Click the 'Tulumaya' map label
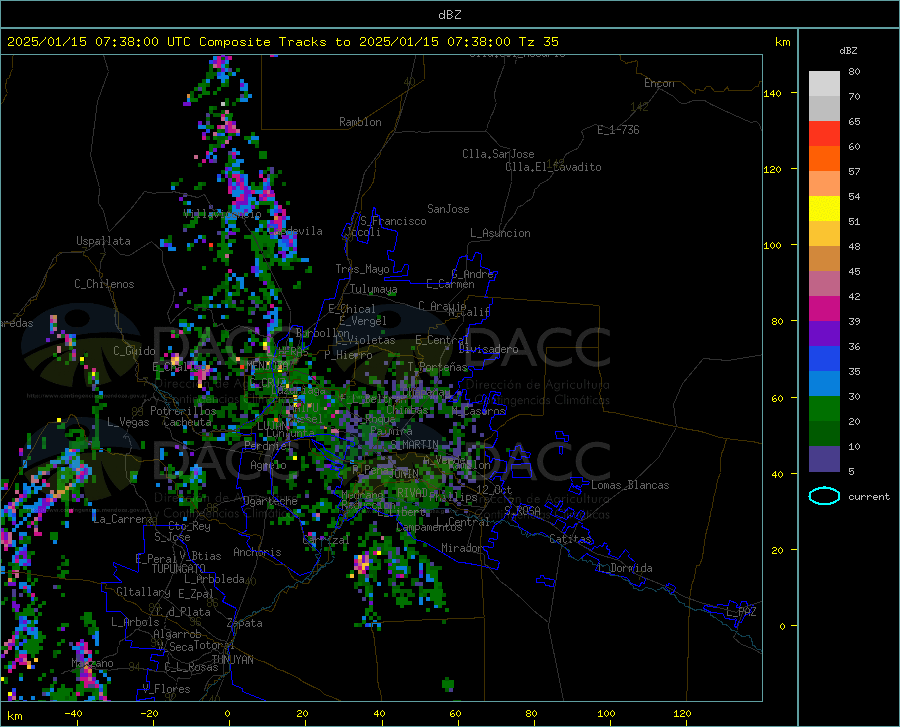 coord(374,289)
